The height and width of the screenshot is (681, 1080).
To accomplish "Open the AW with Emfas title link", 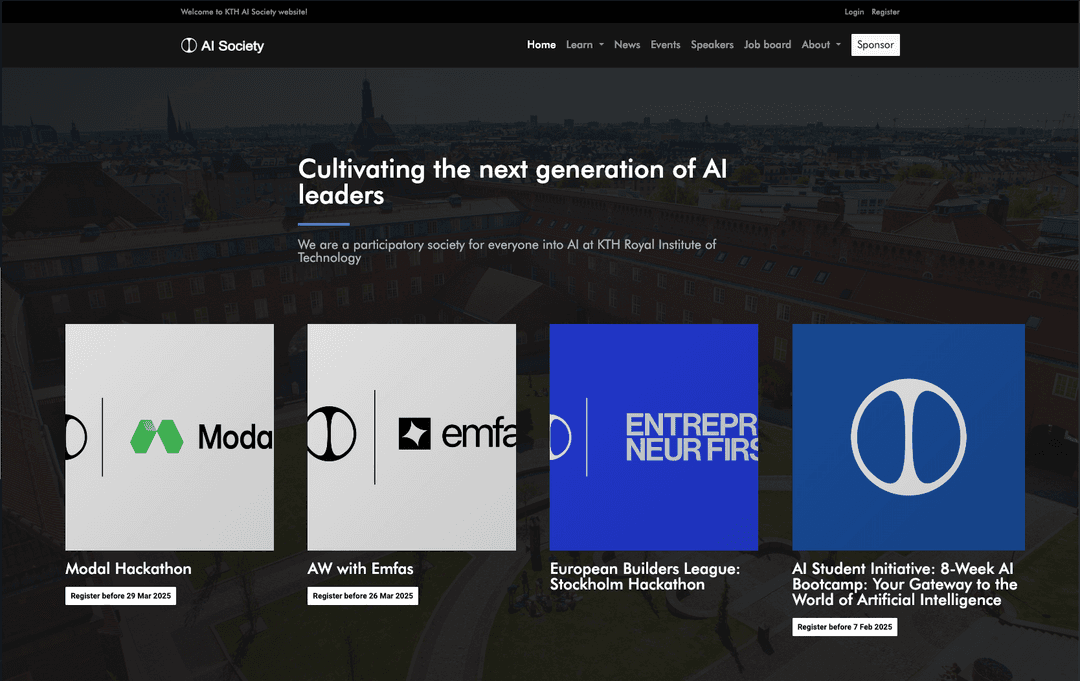I will (x=360, y=569).
